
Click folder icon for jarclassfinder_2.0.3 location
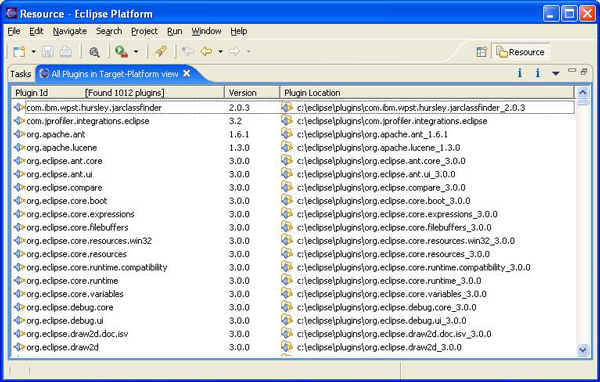point(287,107)
